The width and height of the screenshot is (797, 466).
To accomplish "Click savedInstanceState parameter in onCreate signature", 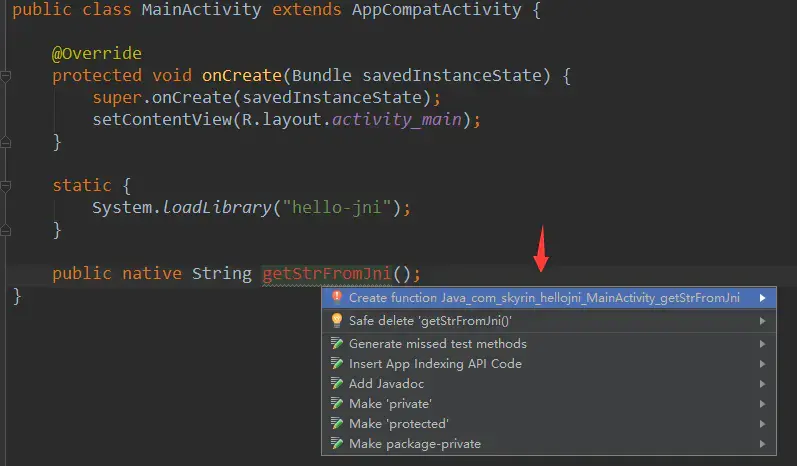I will (452, 76).
